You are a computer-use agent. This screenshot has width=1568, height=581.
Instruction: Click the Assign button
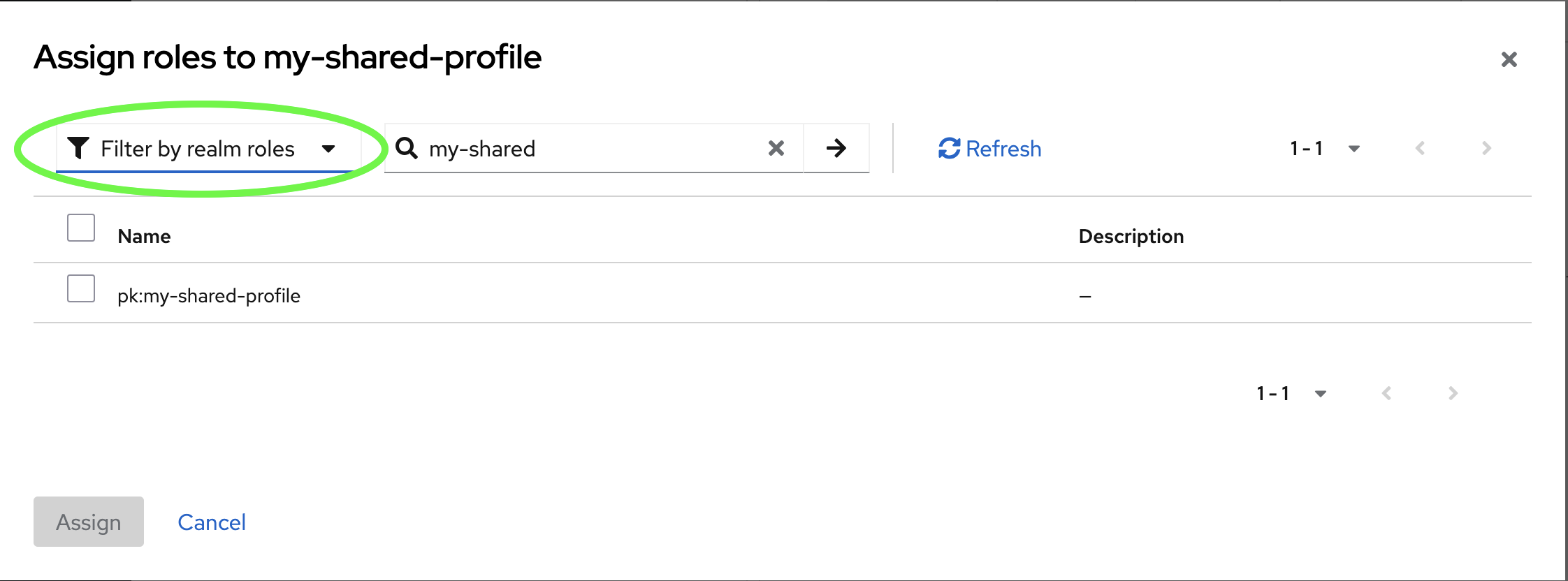88,522
